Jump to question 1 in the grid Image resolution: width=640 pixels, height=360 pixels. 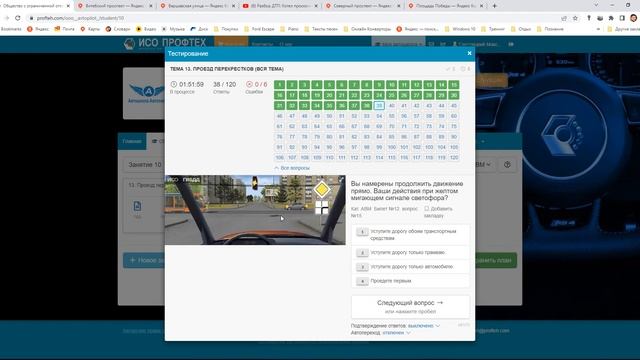tap(280, 84)
